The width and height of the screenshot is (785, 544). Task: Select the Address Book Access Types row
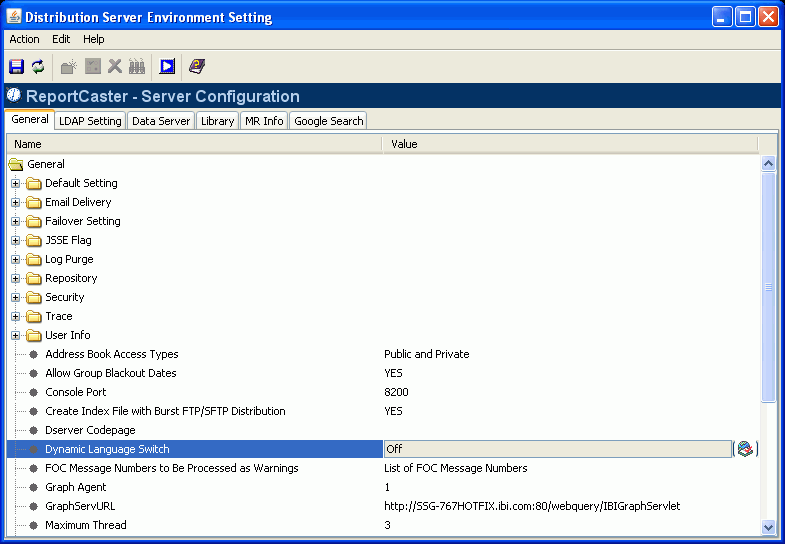click(383, 354)
